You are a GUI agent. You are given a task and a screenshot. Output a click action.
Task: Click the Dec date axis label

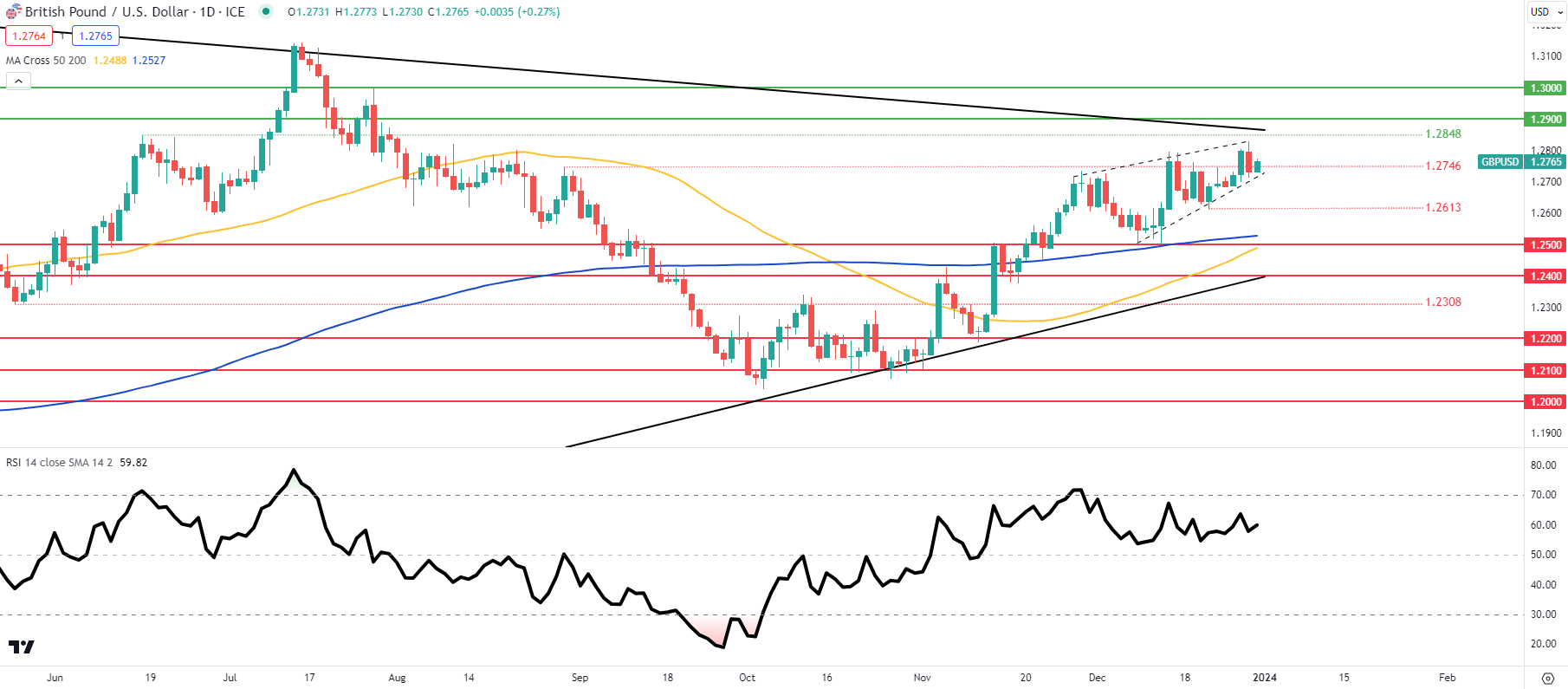tap(1098, 677)
